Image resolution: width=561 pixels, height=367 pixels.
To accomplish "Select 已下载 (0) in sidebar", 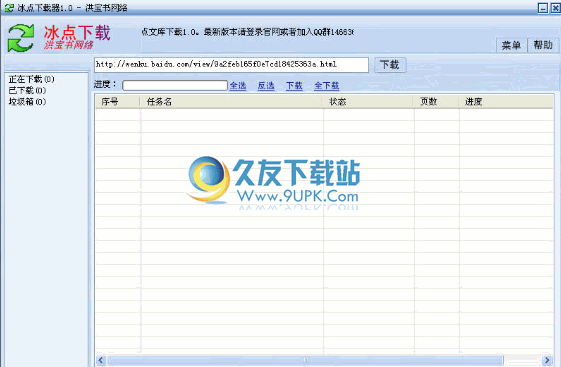I will pyautogui.click(x=27, y=90).
